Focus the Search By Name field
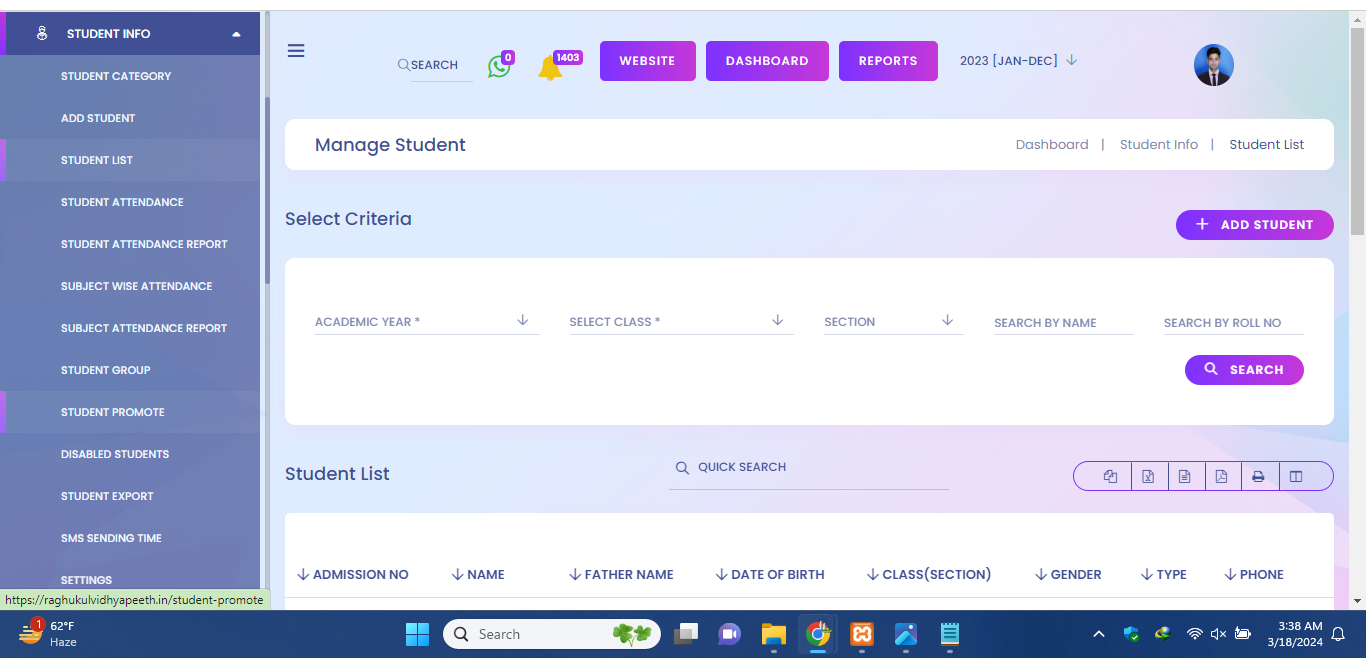Viewport: 1366px width, 658px height. 1063,323
